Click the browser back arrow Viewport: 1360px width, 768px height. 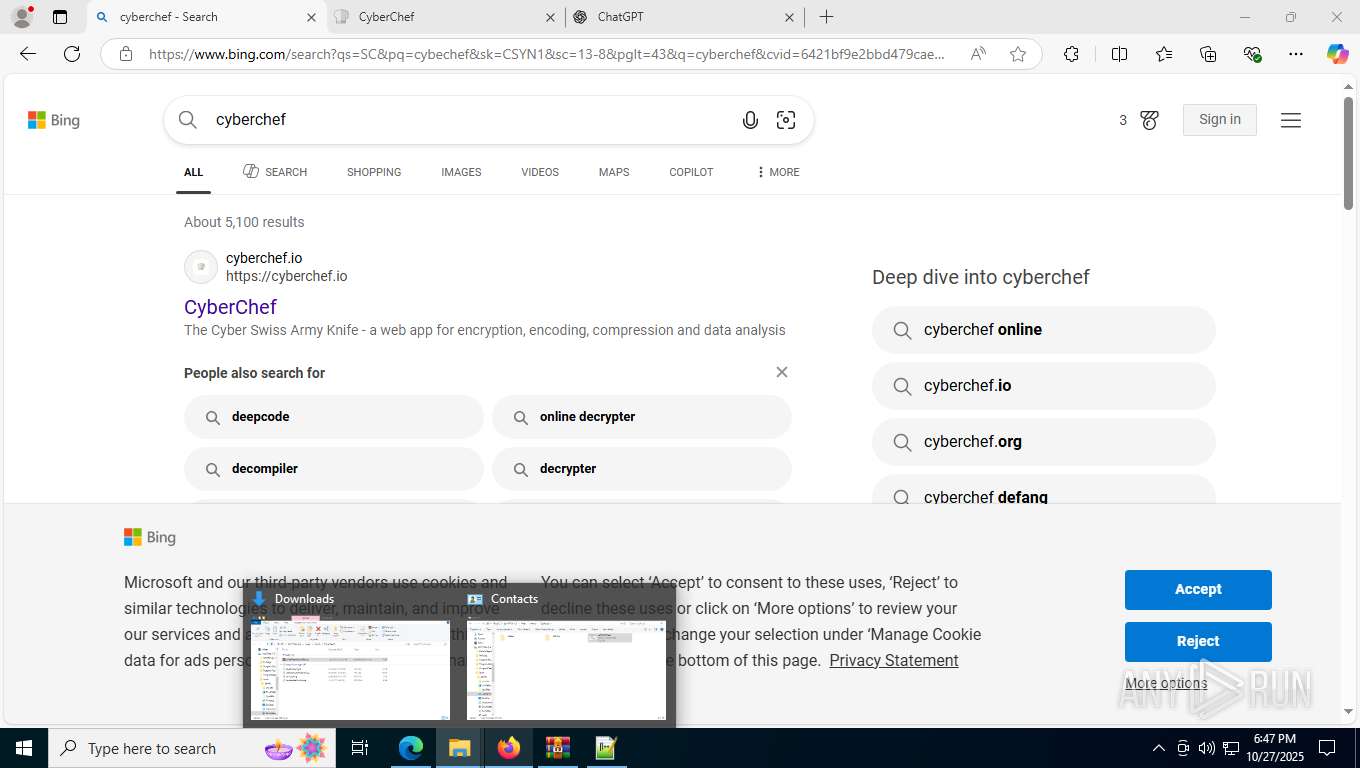[28, 54]
